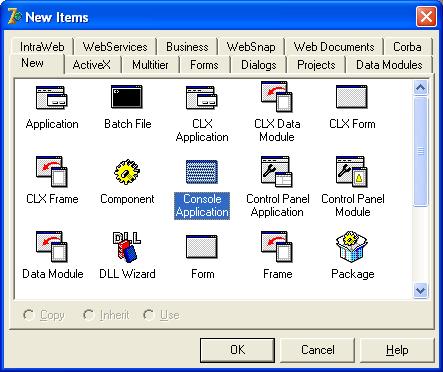Click the Console Application icon
The image size is (443, 372).
click(x=202, y=172)
